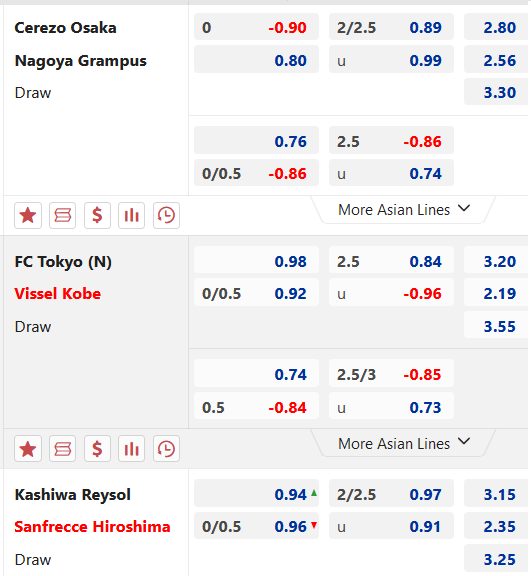Bet under at 0.73 FC Tokyo match
This screenshot has width=531, height=576.
coord(391,406)
